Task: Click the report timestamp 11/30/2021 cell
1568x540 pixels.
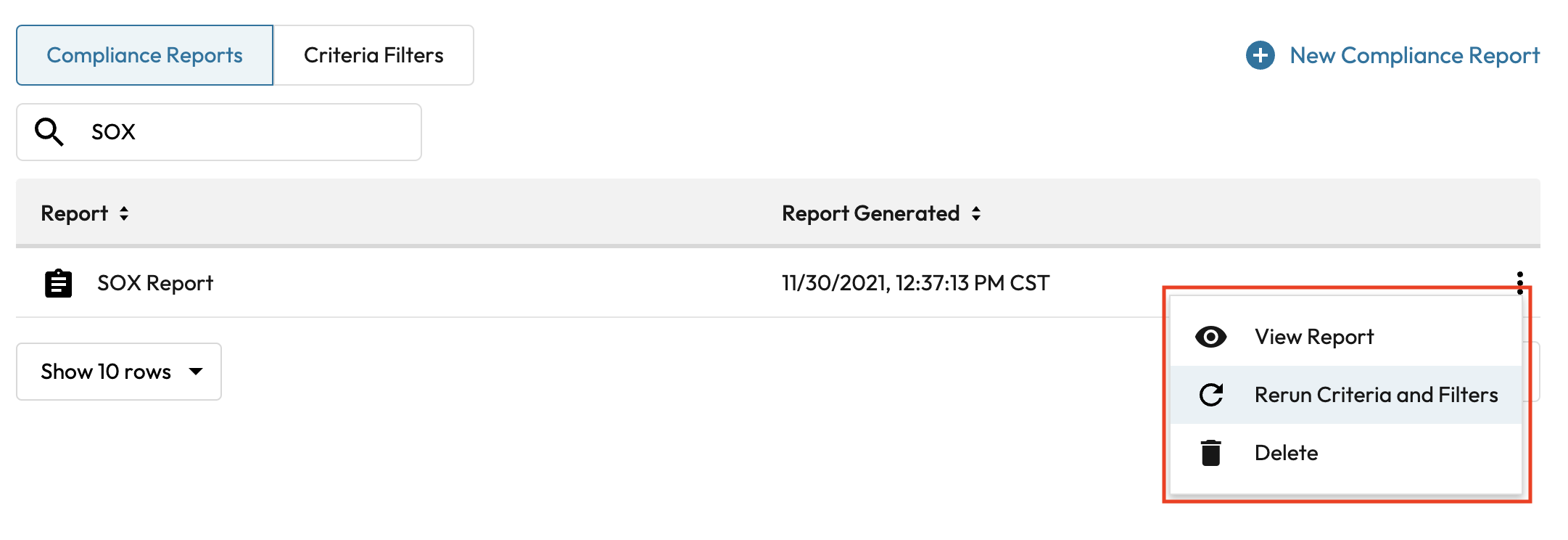Action: coord(915,283)
